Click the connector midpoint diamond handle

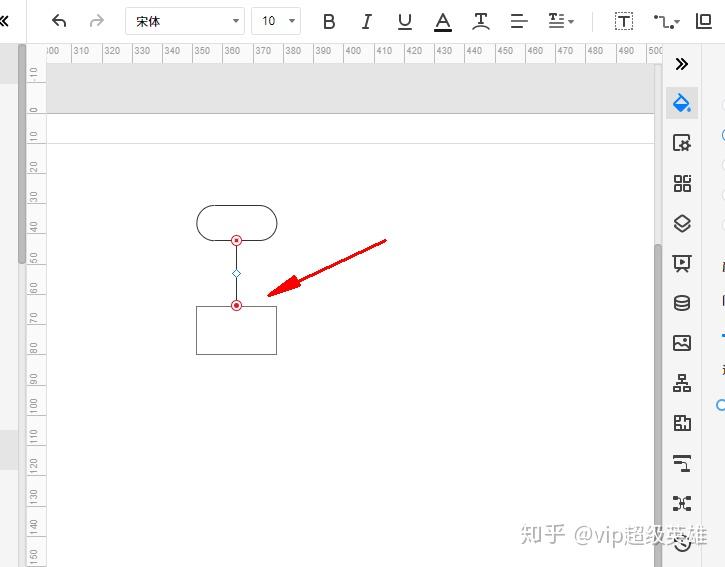[x=236, y=274]
